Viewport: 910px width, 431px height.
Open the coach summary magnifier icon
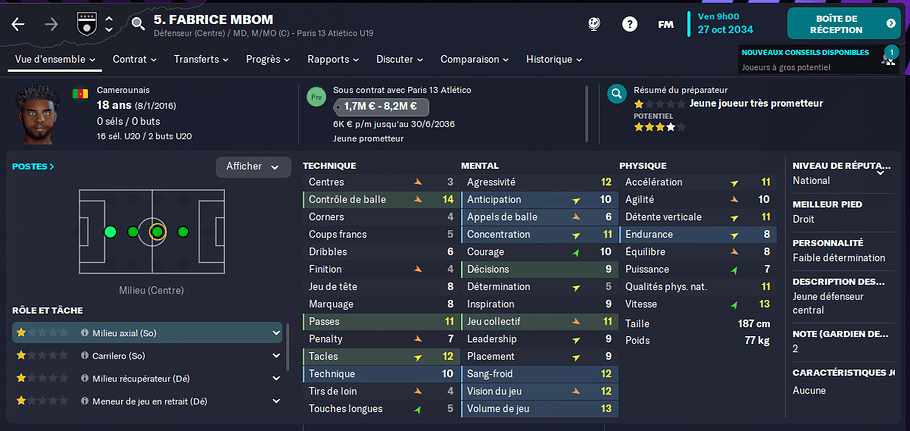[x=616, y=93]
